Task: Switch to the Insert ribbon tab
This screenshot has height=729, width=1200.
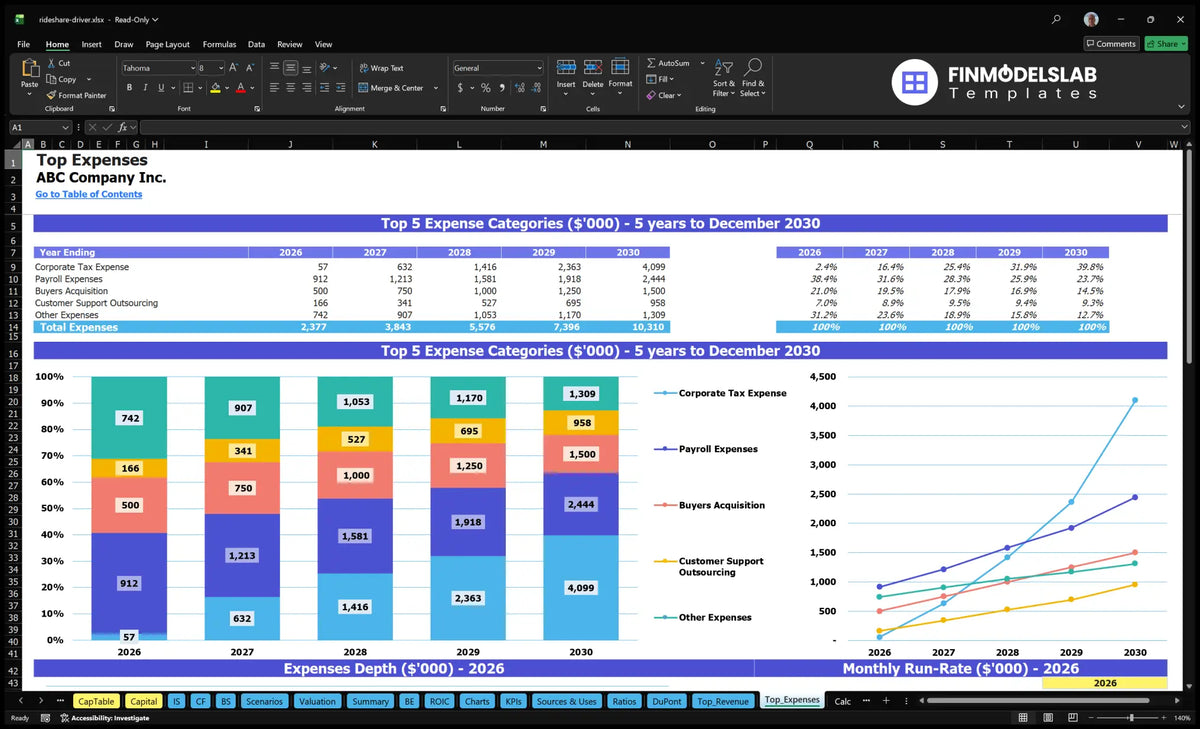Action: click(91, 44)
